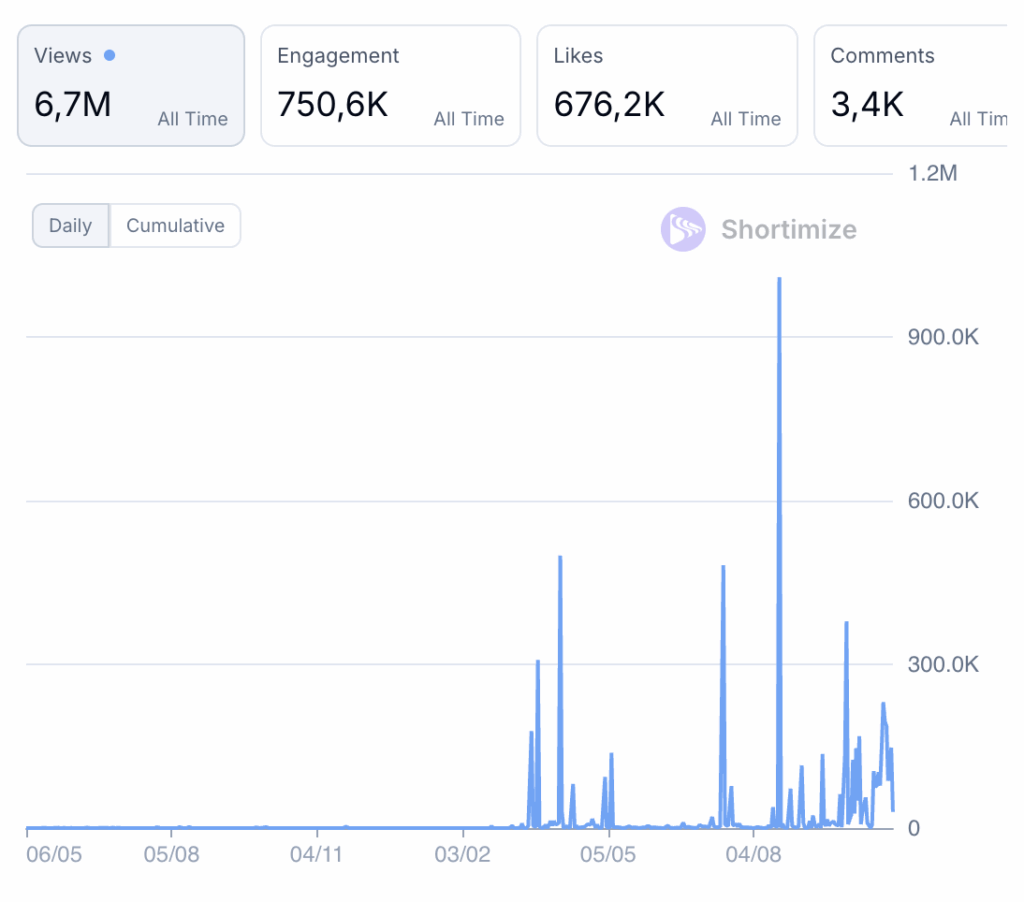Switch chart to Cumulative mode
The image size is (1024, 902).
point(175,226)
